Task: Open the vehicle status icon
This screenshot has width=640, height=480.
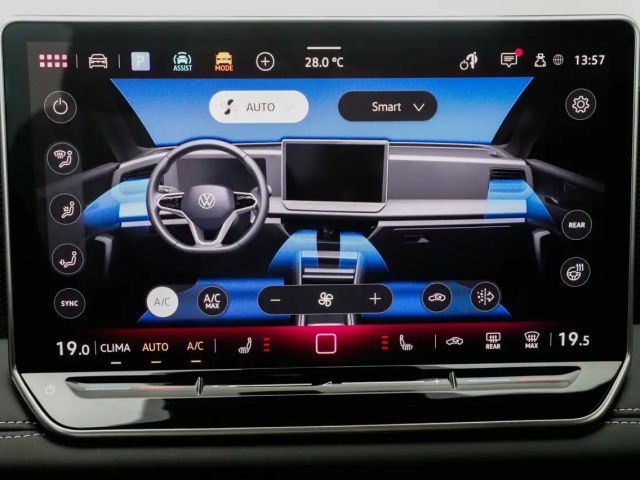Action: point(98,61)
